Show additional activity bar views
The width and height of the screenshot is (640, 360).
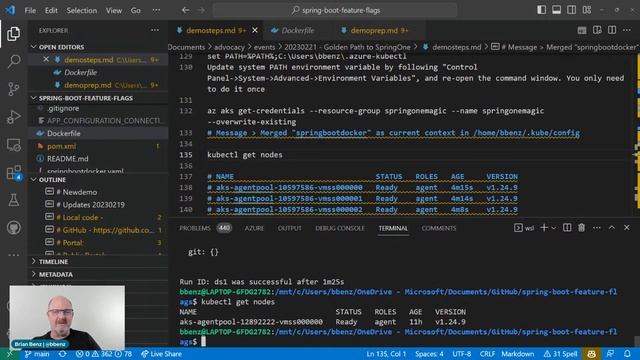[x=13, y=255]
